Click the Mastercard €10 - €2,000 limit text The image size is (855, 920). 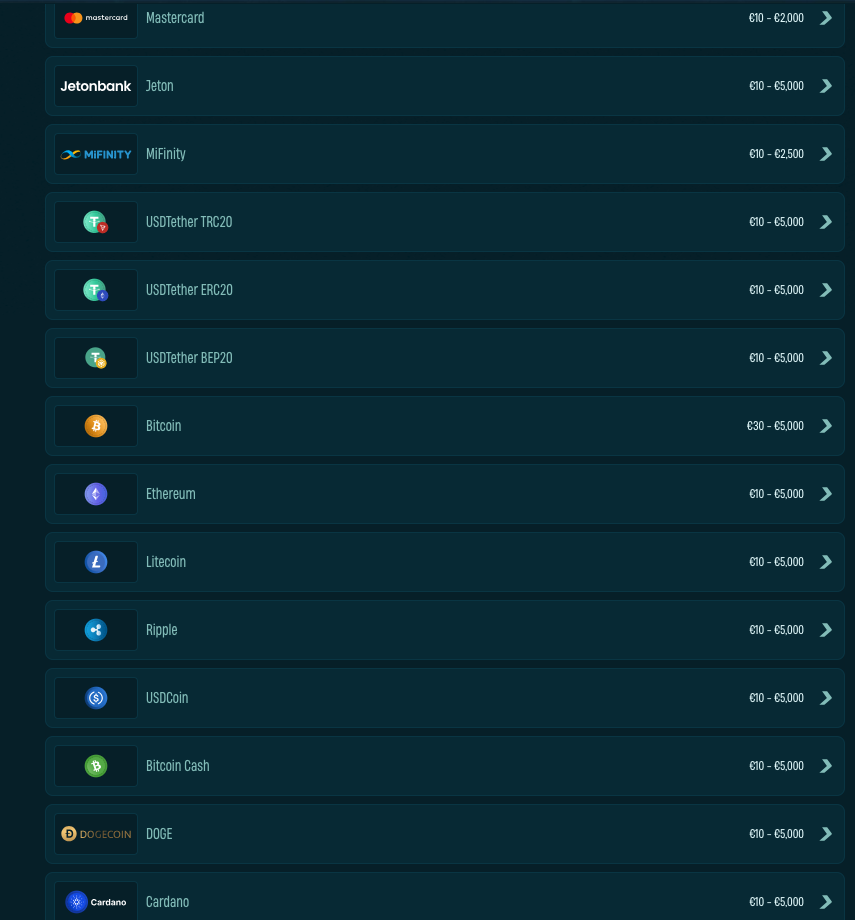[776, 18]
